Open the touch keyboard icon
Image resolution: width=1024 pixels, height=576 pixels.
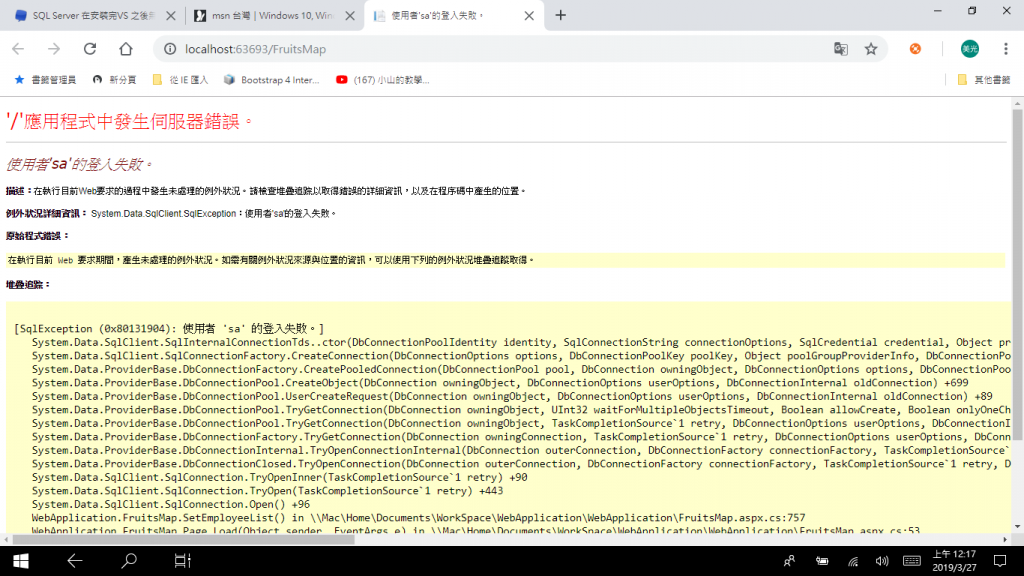point(912,561)
